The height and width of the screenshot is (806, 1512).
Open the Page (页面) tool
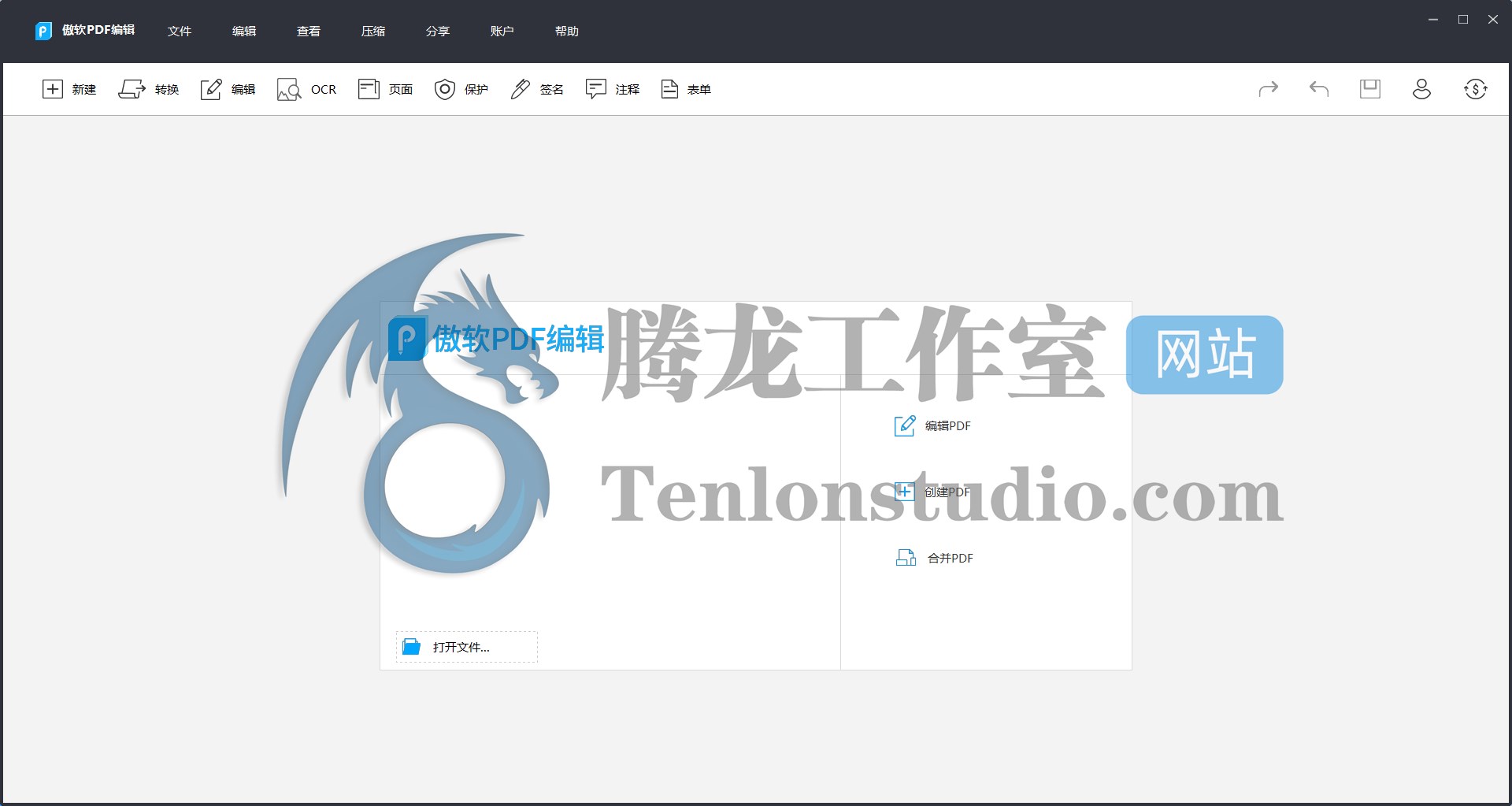coord(369,89)
